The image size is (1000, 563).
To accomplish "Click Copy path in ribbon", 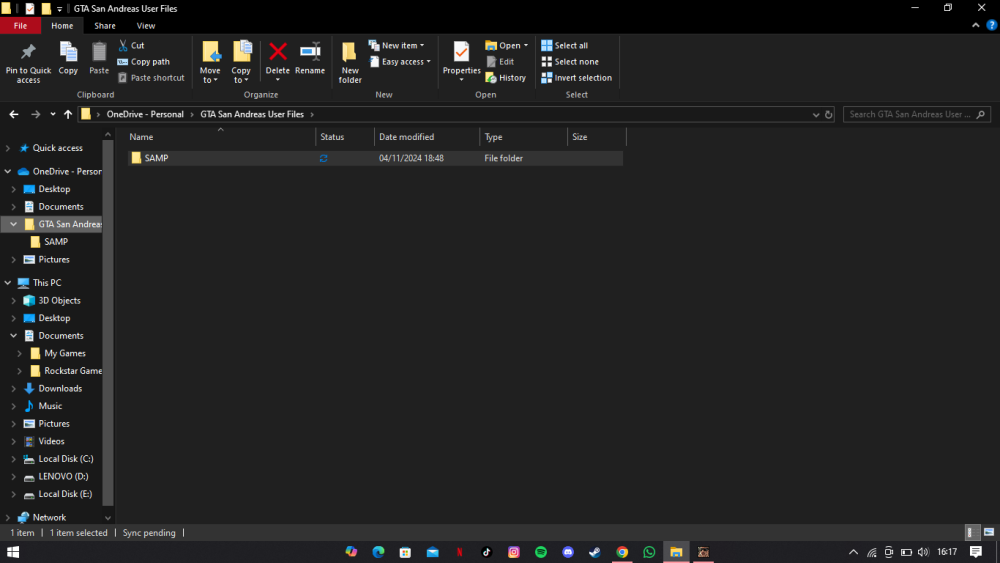I will pos(143,62).
